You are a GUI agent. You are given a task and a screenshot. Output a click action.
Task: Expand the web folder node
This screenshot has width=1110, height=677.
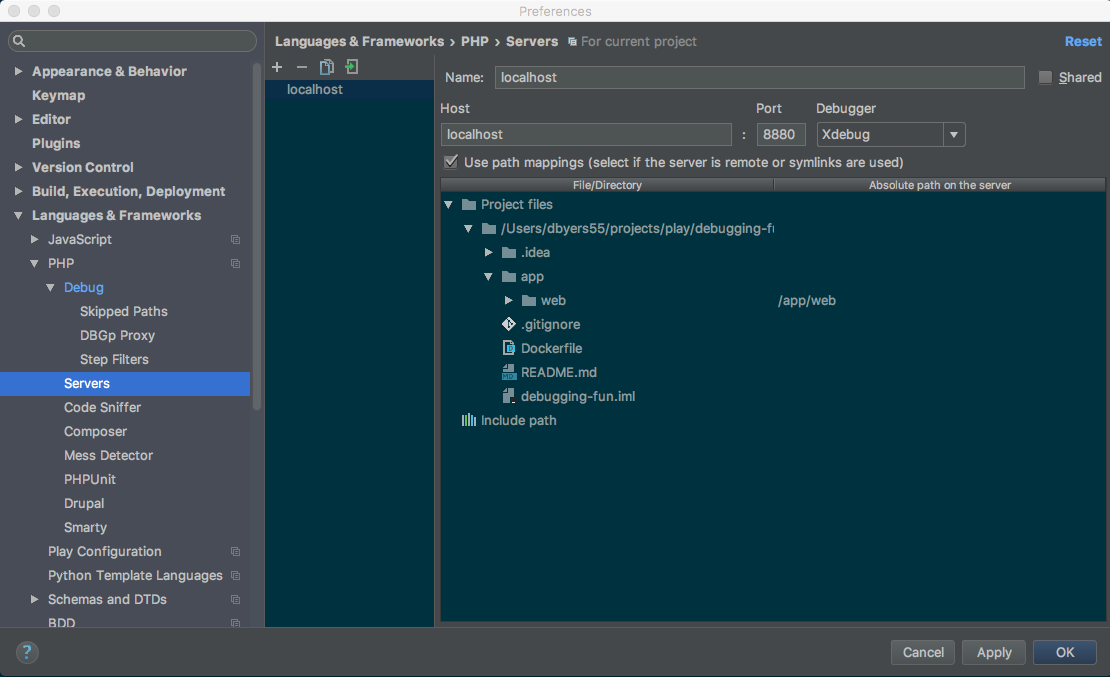pyautogui.click(x=508, y=300)
